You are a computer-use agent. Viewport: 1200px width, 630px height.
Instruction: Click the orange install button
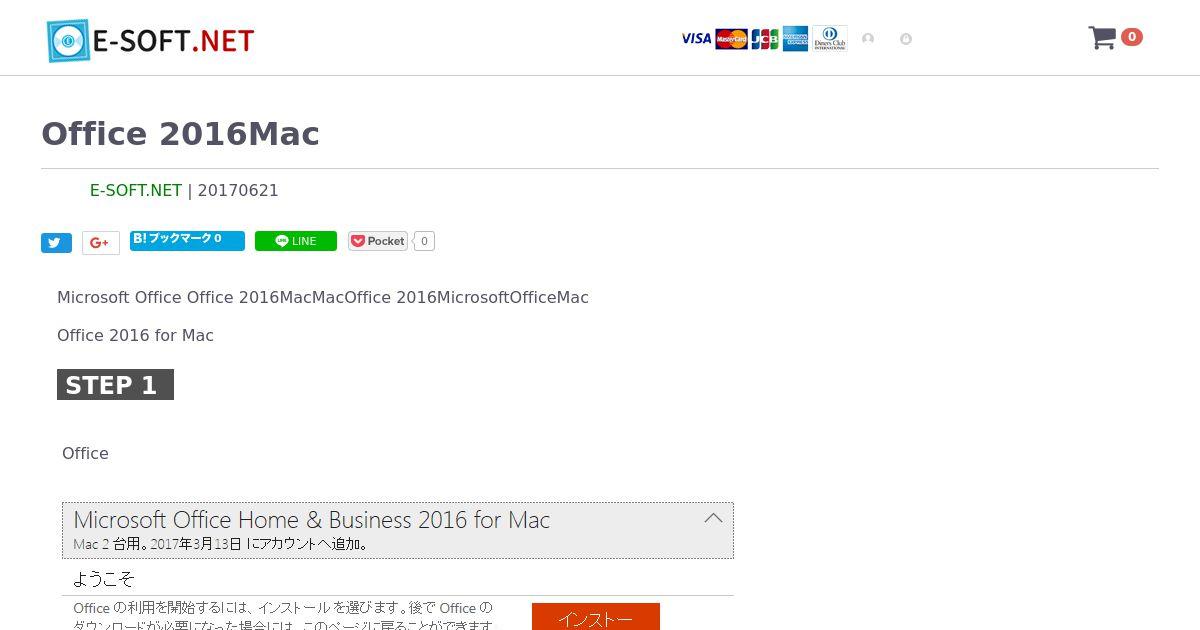click(596, 616)
